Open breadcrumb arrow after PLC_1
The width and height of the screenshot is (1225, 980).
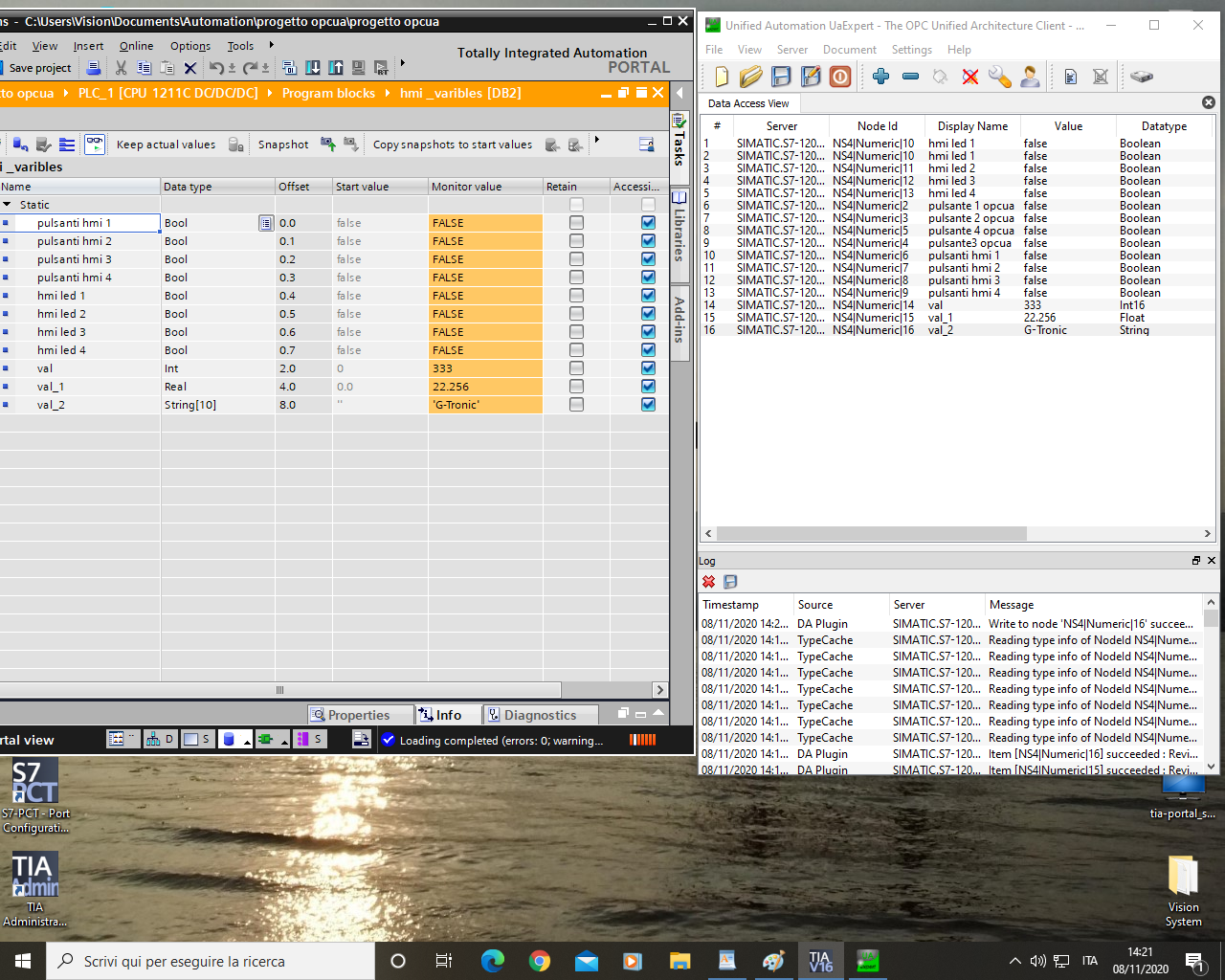tap(270, 93)
